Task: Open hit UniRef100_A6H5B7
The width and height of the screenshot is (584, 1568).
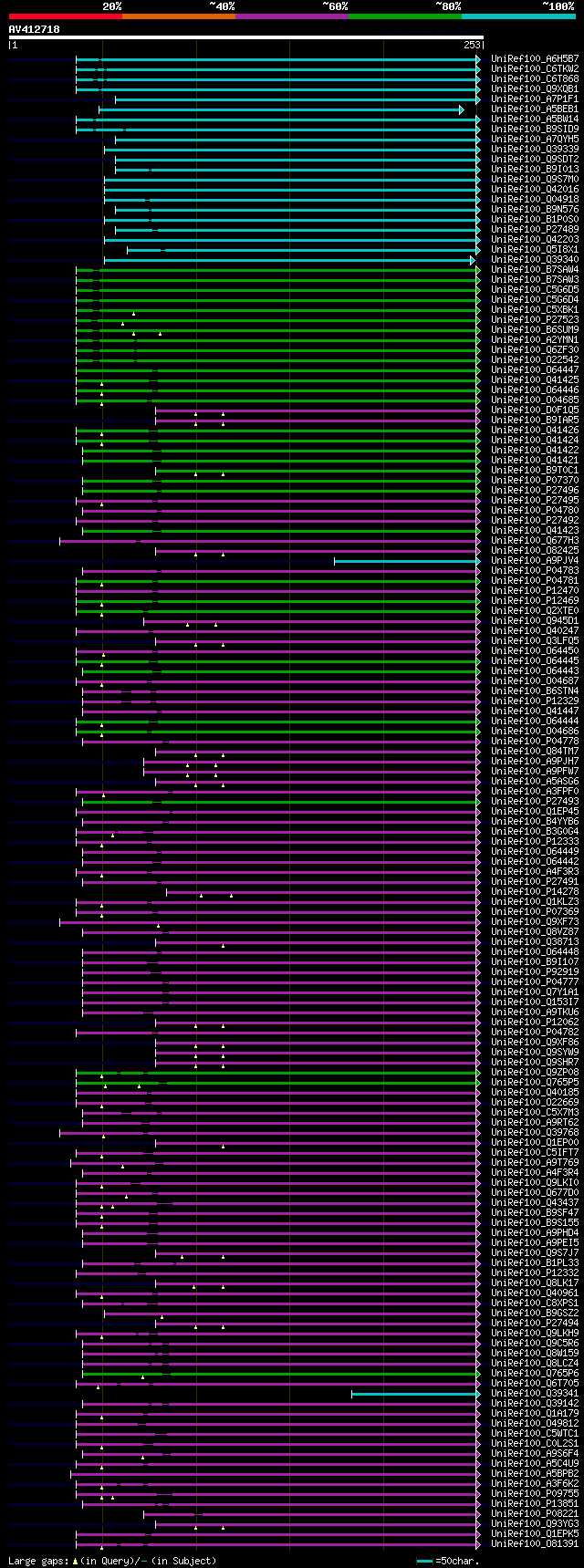Action: coord(535,58)
